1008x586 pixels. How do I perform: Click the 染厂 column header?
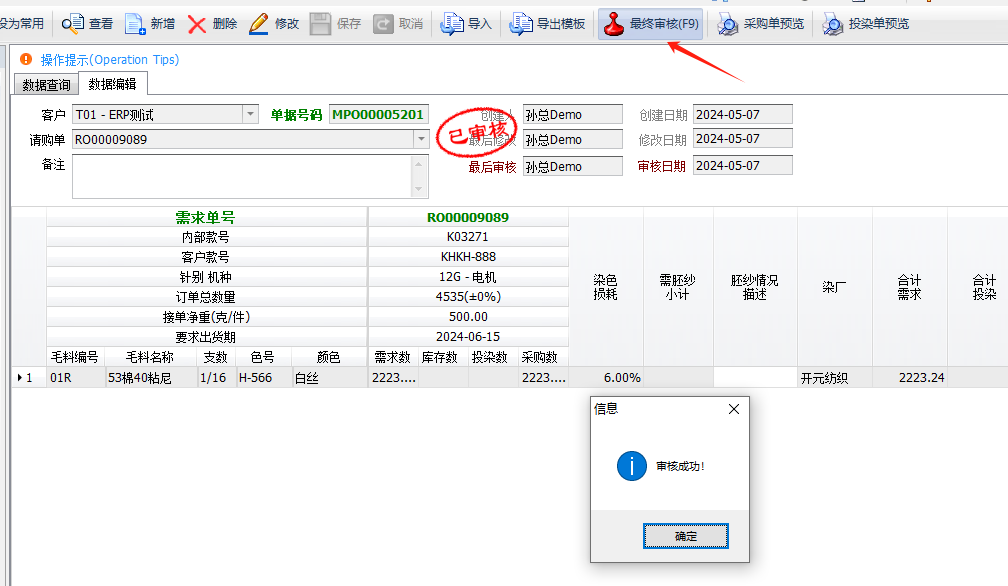(834, 287)
